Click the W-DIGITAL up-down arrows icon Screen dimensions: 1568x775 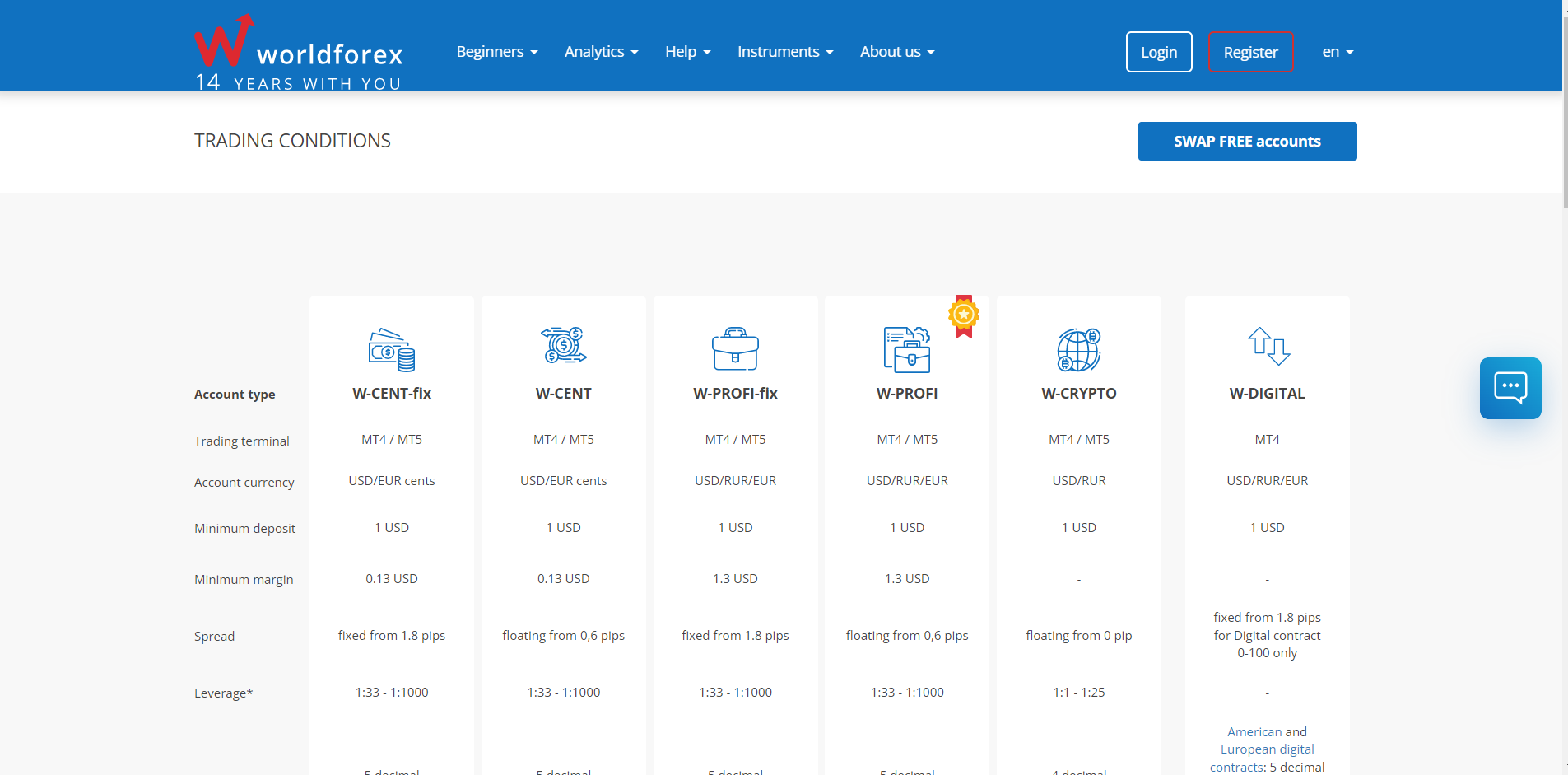1268,346
